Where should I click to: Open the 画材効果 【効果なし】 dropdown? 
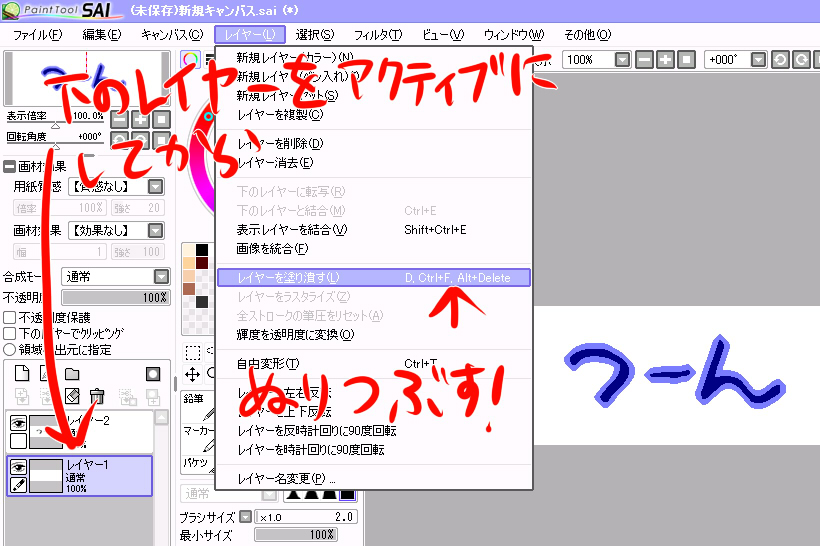click(155, 231)
